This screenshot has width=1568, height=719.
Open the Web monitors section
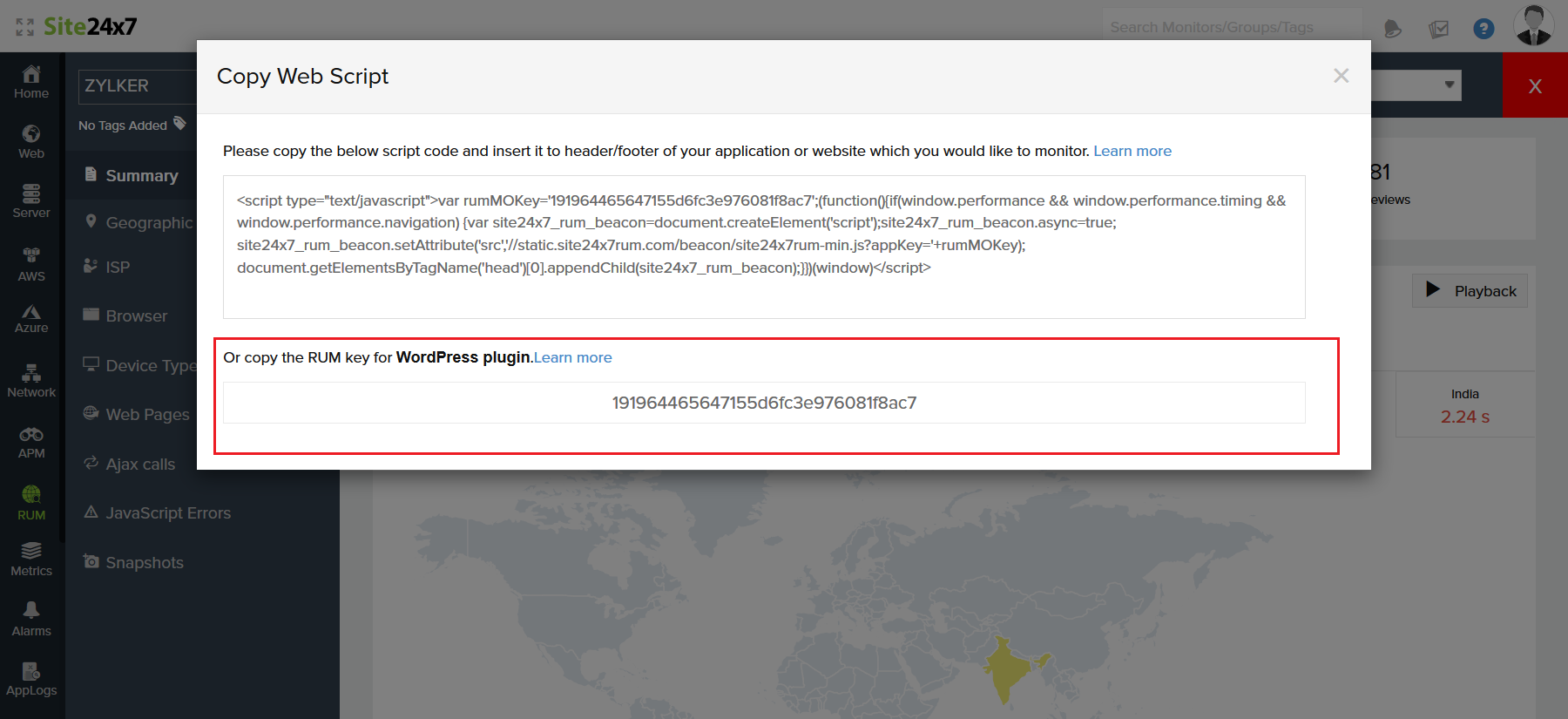pos(31,142)
